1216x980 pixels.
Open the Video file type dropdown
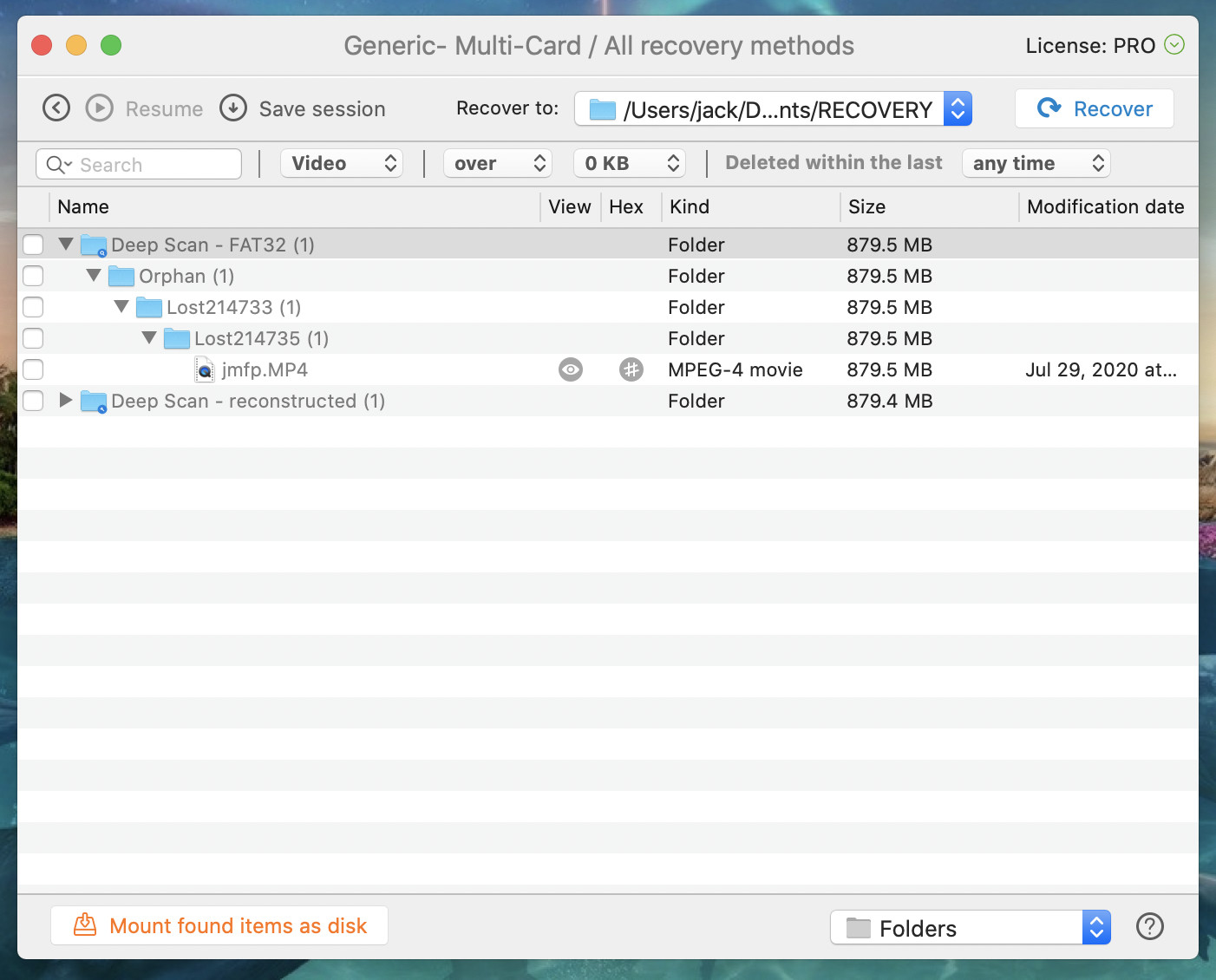click(x=342, y=163)
